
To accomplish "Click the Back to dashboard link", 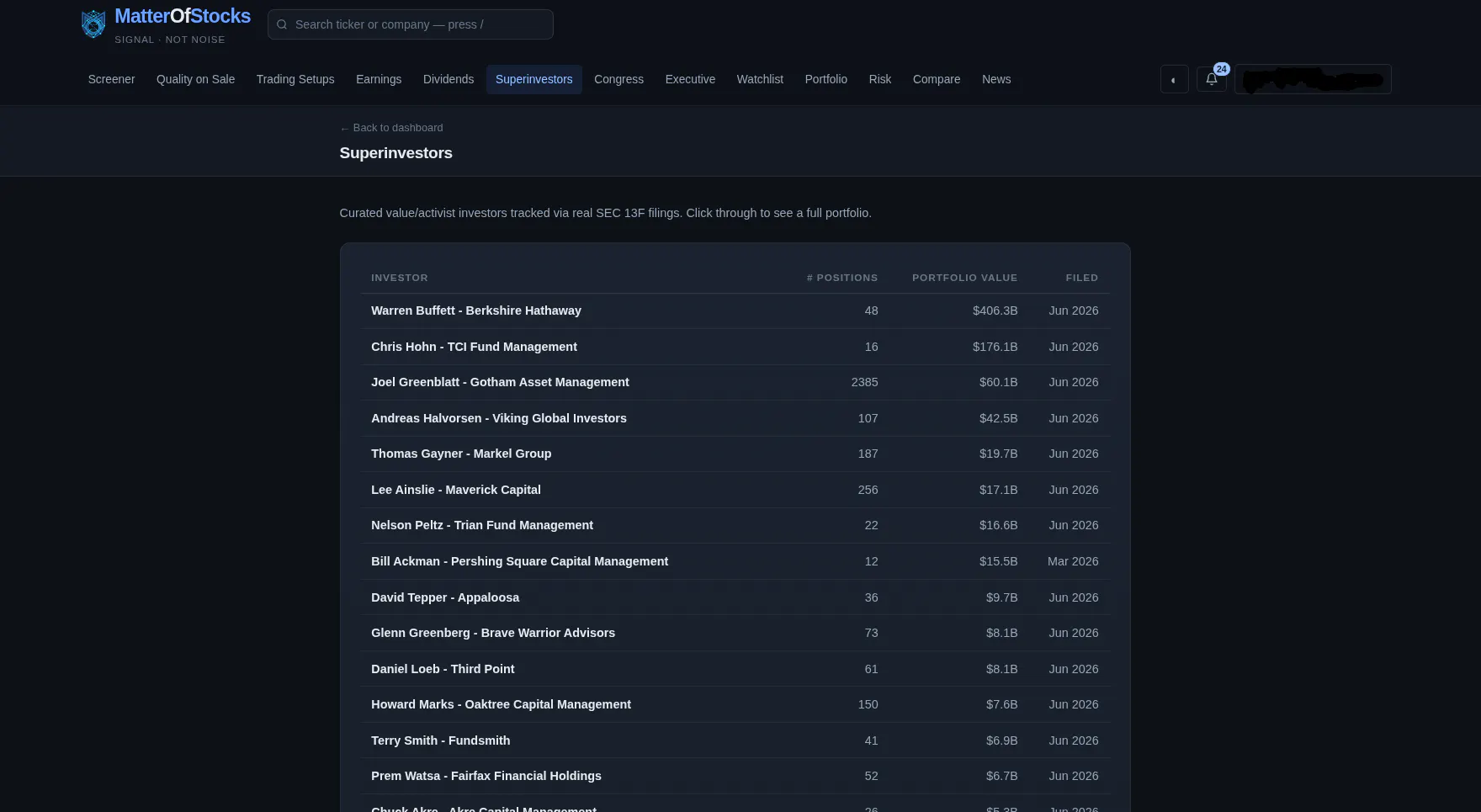I will [391, 128].
